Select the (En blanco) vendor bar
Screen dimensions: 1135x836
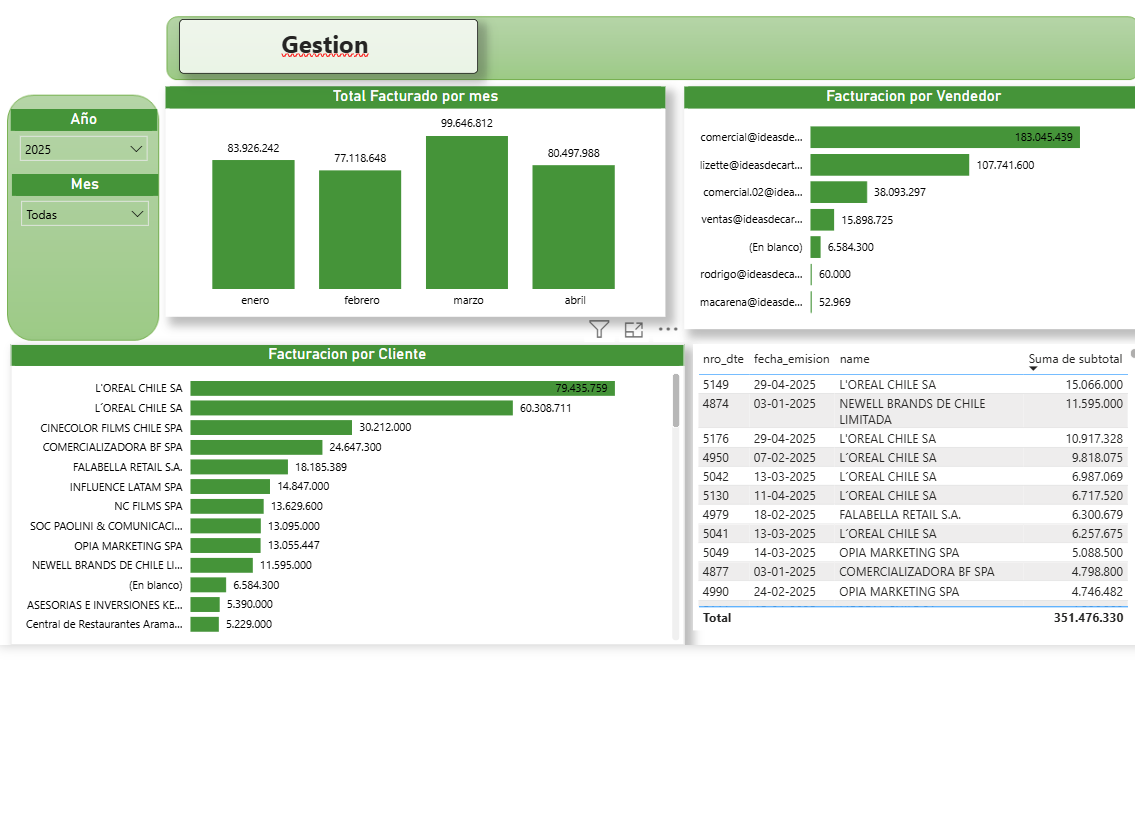[817, 247]
